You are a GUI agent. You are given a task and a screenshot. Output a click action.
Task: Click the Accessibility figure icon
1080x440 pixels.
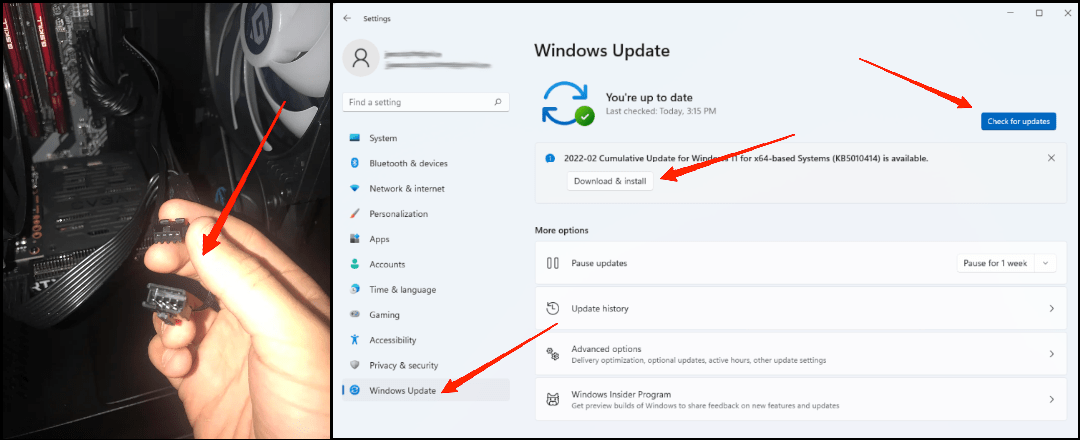tap(355, 339)
